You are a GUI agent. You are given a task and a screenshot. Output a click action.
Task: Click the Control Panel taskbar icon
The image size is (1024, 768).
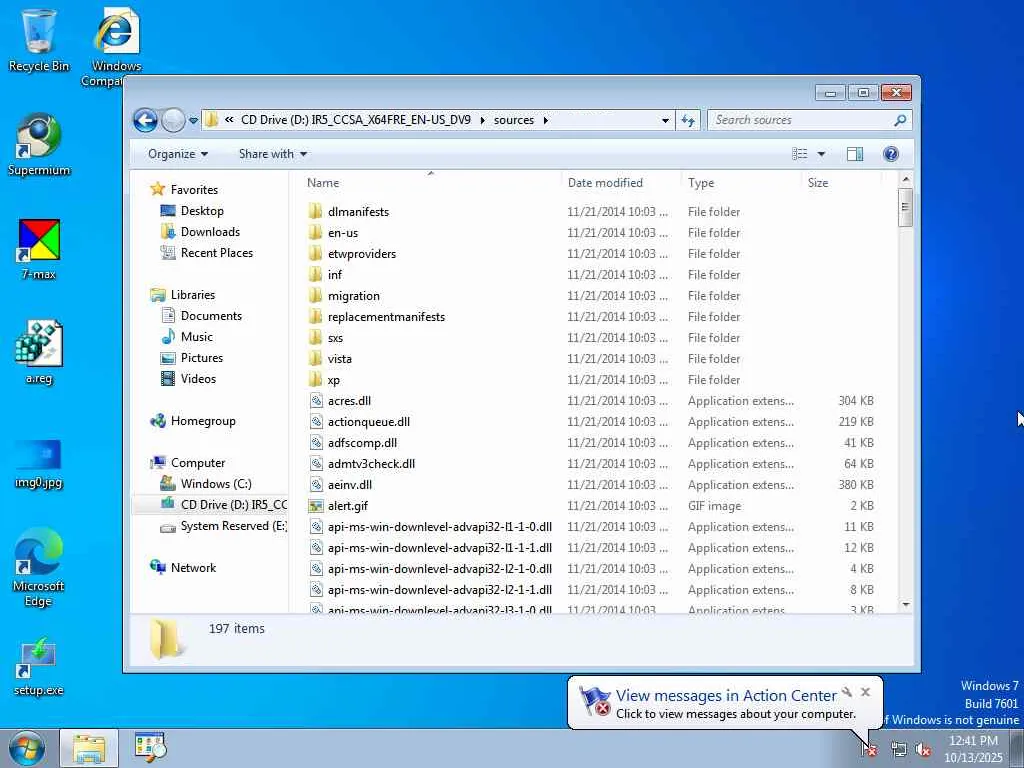point(151,747)
